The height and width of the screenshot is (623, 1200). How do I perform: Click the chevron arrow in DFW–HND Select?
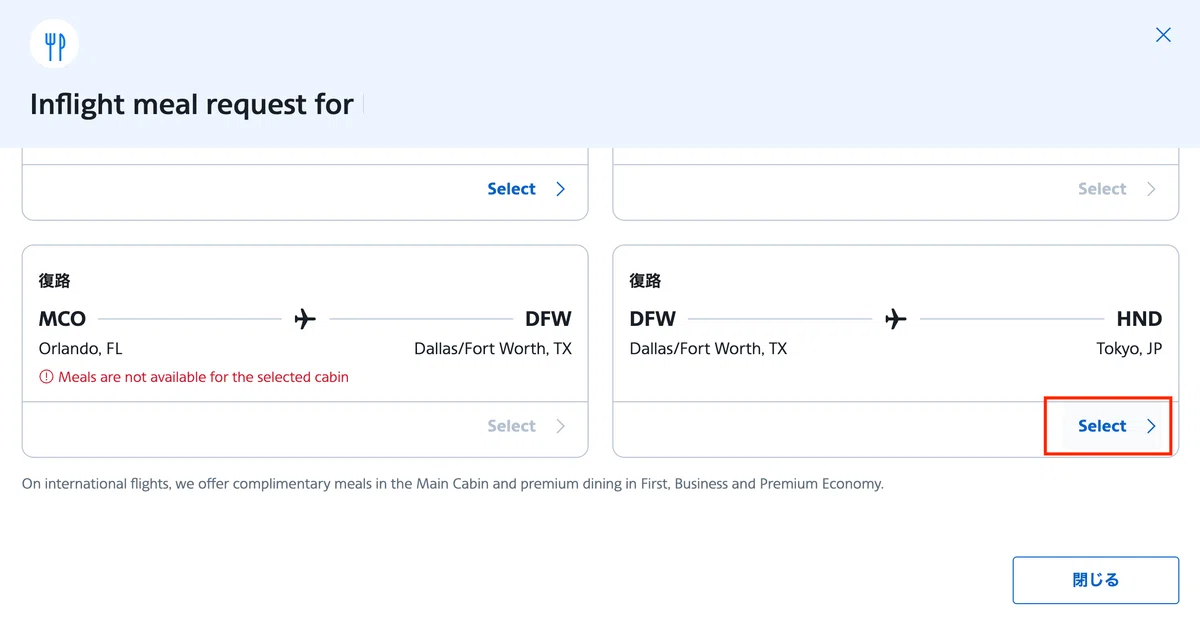1151,426
